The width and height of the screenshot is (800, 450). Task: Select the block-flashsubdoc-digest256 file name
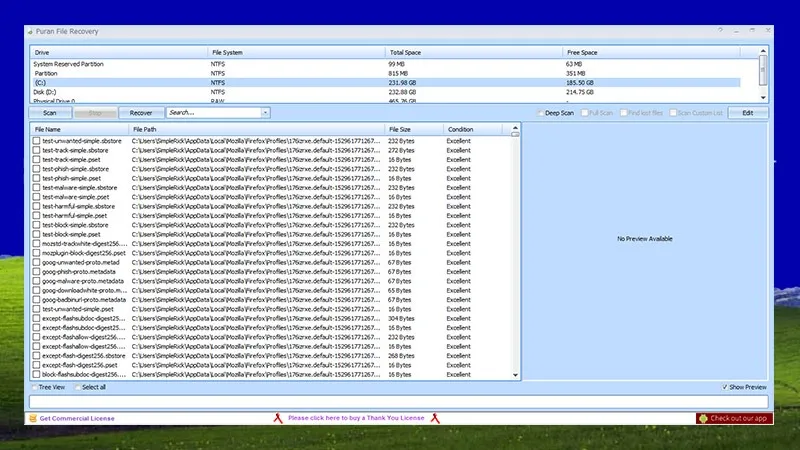point(84,374)
